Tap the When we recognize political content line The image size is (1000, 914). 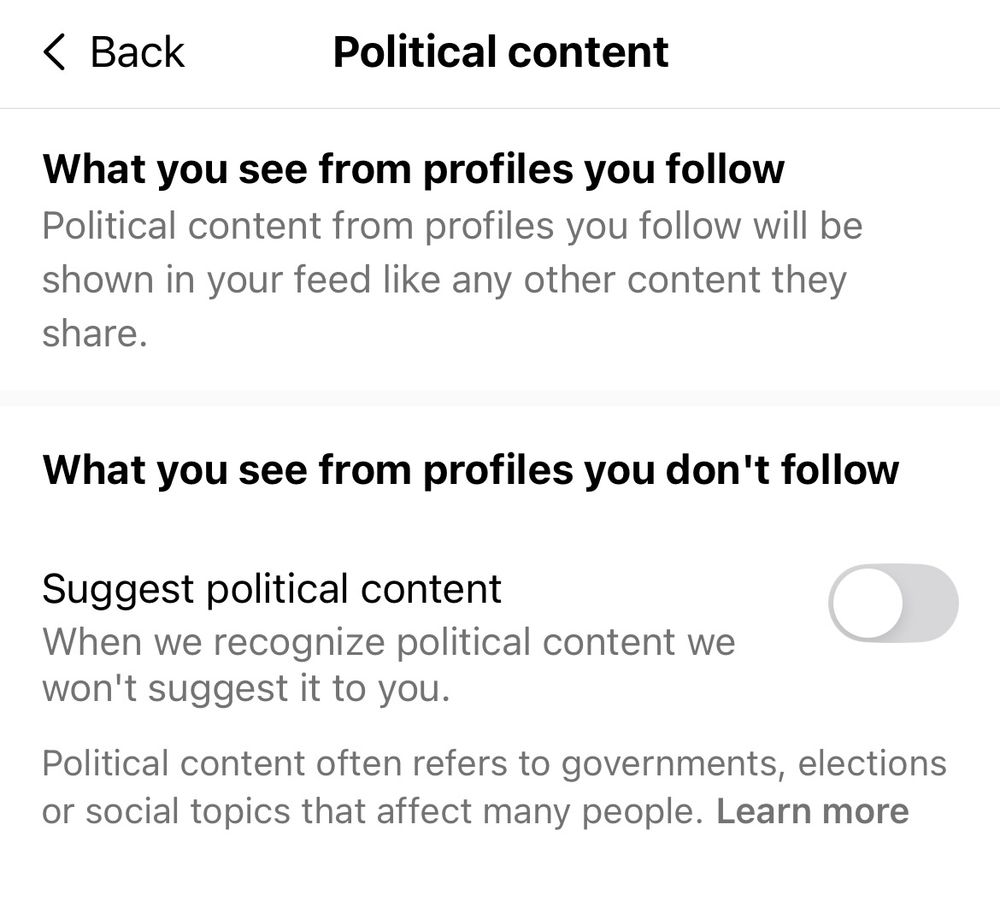(x=388, y=641)
